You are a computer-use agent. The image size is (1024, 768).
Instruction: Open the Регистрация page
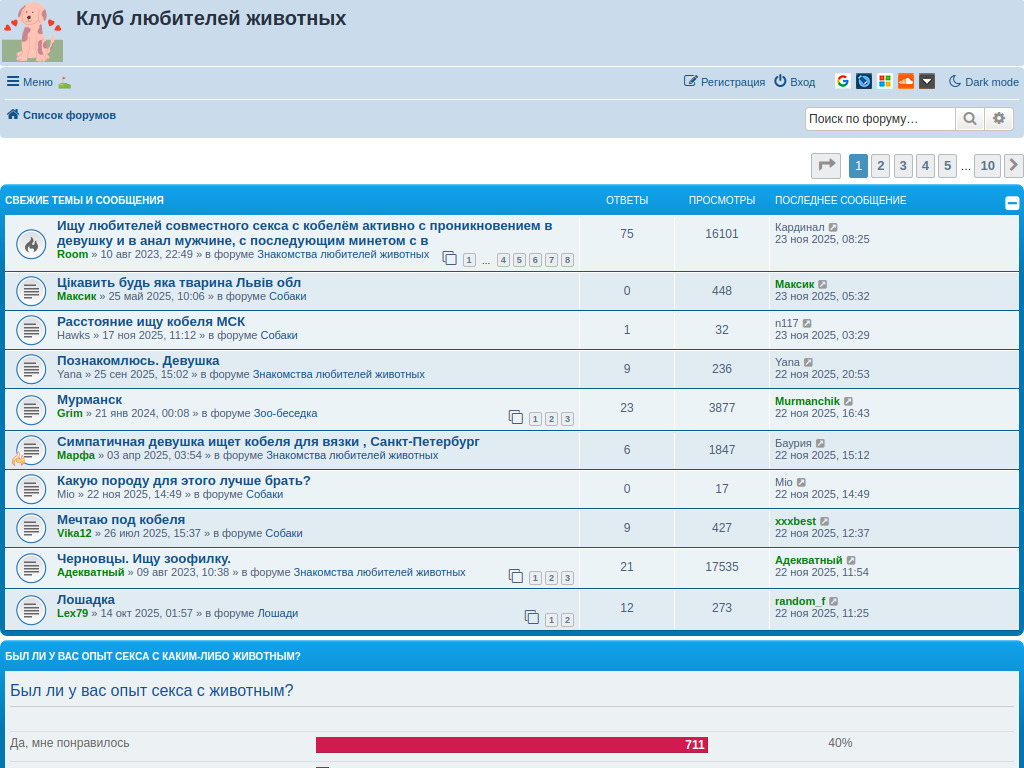[724, 82]
